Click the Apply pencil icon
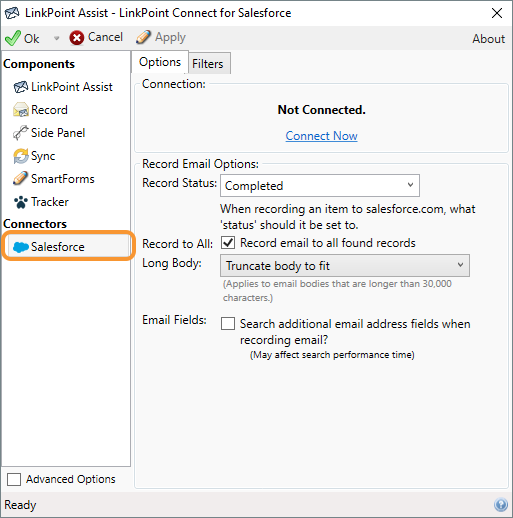 pos(143,37)
